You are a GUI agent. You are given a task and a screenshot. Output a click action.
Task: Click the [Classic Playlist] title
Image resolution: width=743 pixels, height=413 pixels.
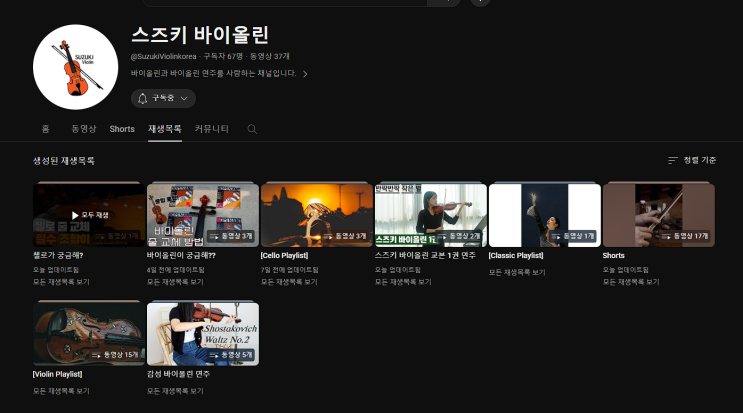point(516,255)
